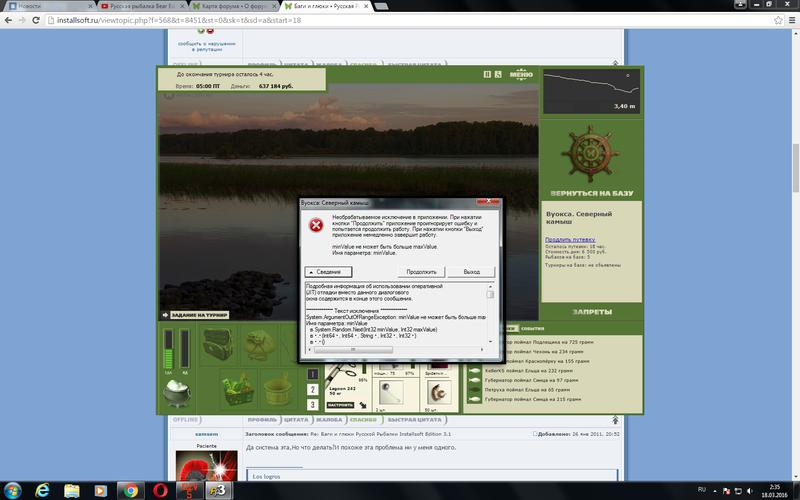Close the Баги и глюки tab

point(366,6)
